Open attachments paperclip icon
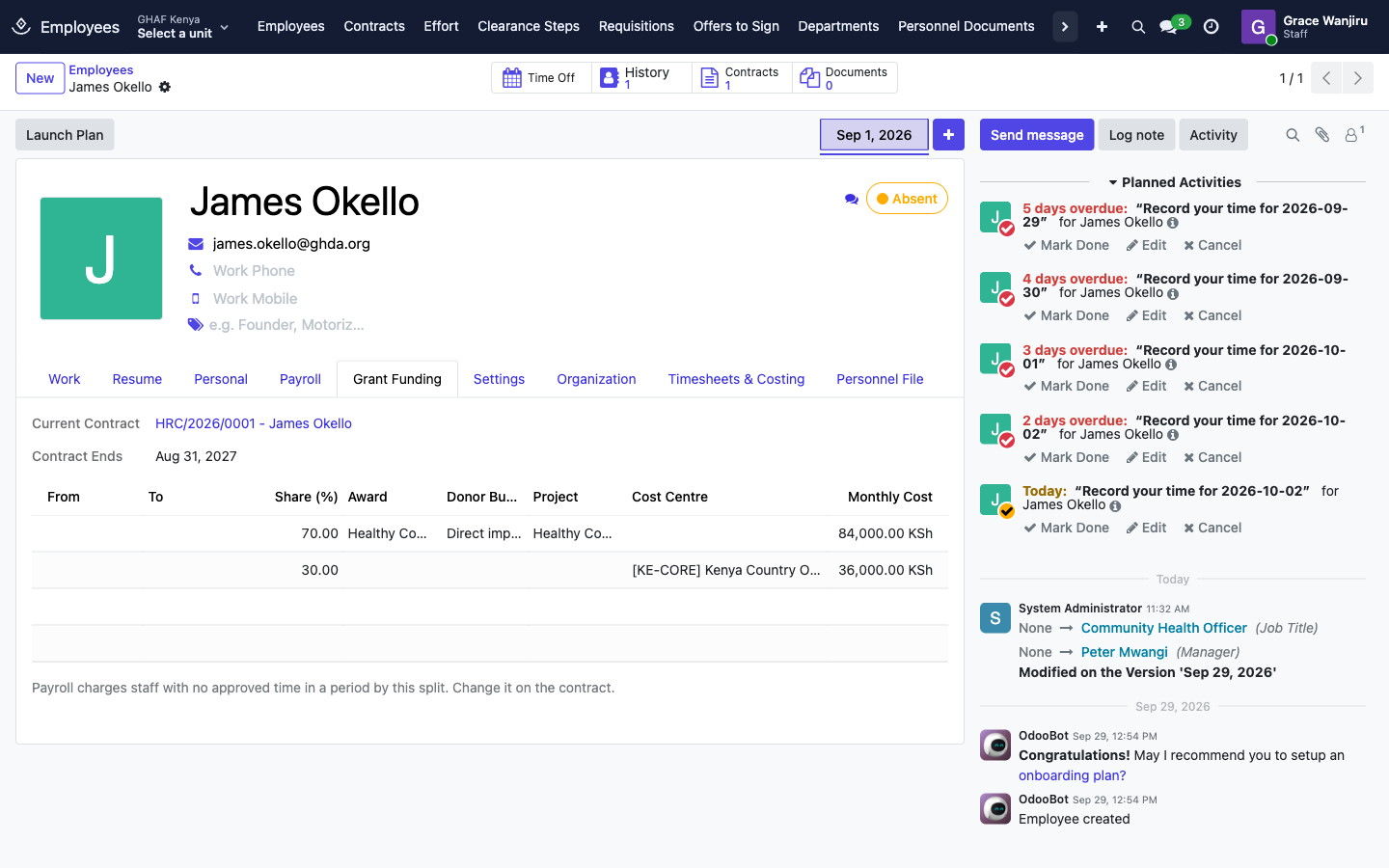 point(1322,135)
